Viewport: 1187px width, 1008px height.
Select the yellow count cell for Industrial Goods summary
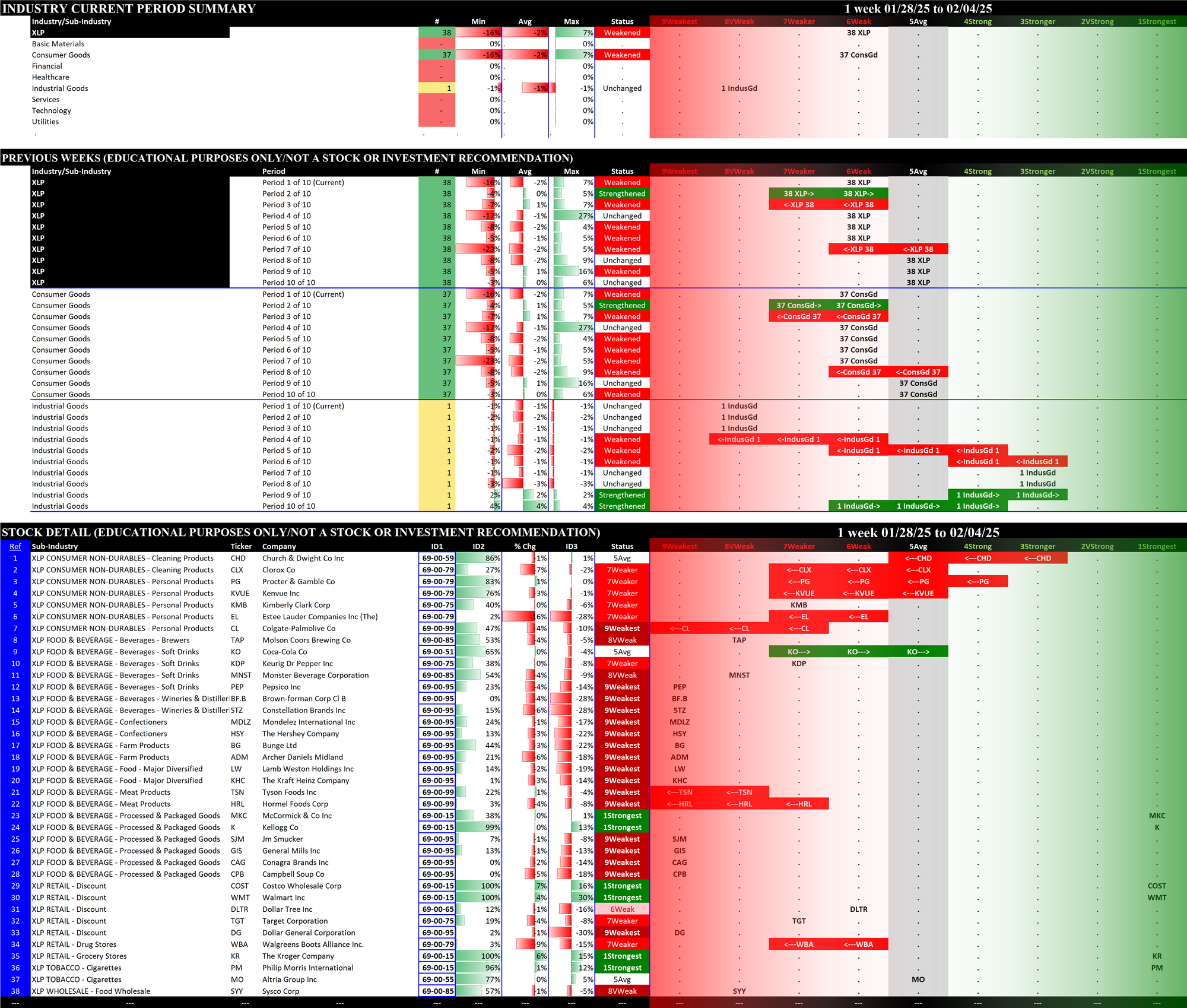(437, 88)
